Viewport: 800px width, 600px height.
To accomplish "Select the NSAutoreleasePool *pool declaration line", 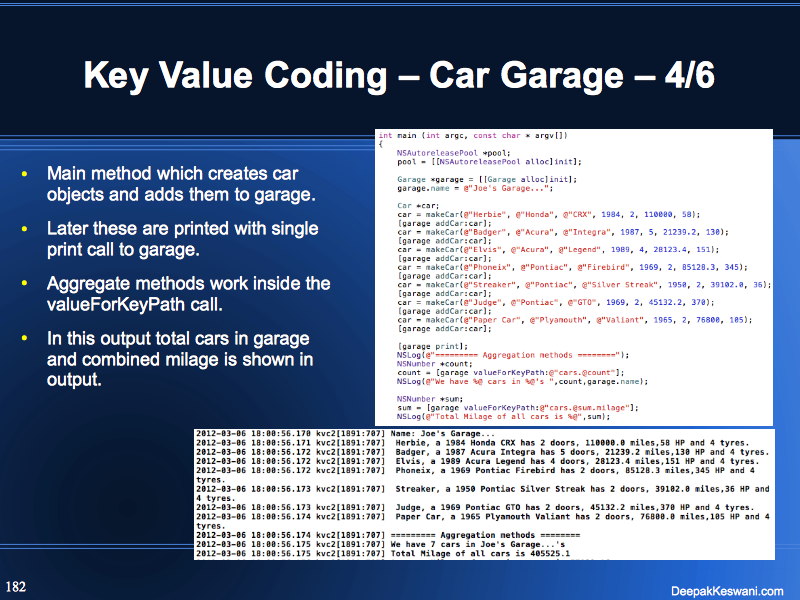I will pos(450,152).
